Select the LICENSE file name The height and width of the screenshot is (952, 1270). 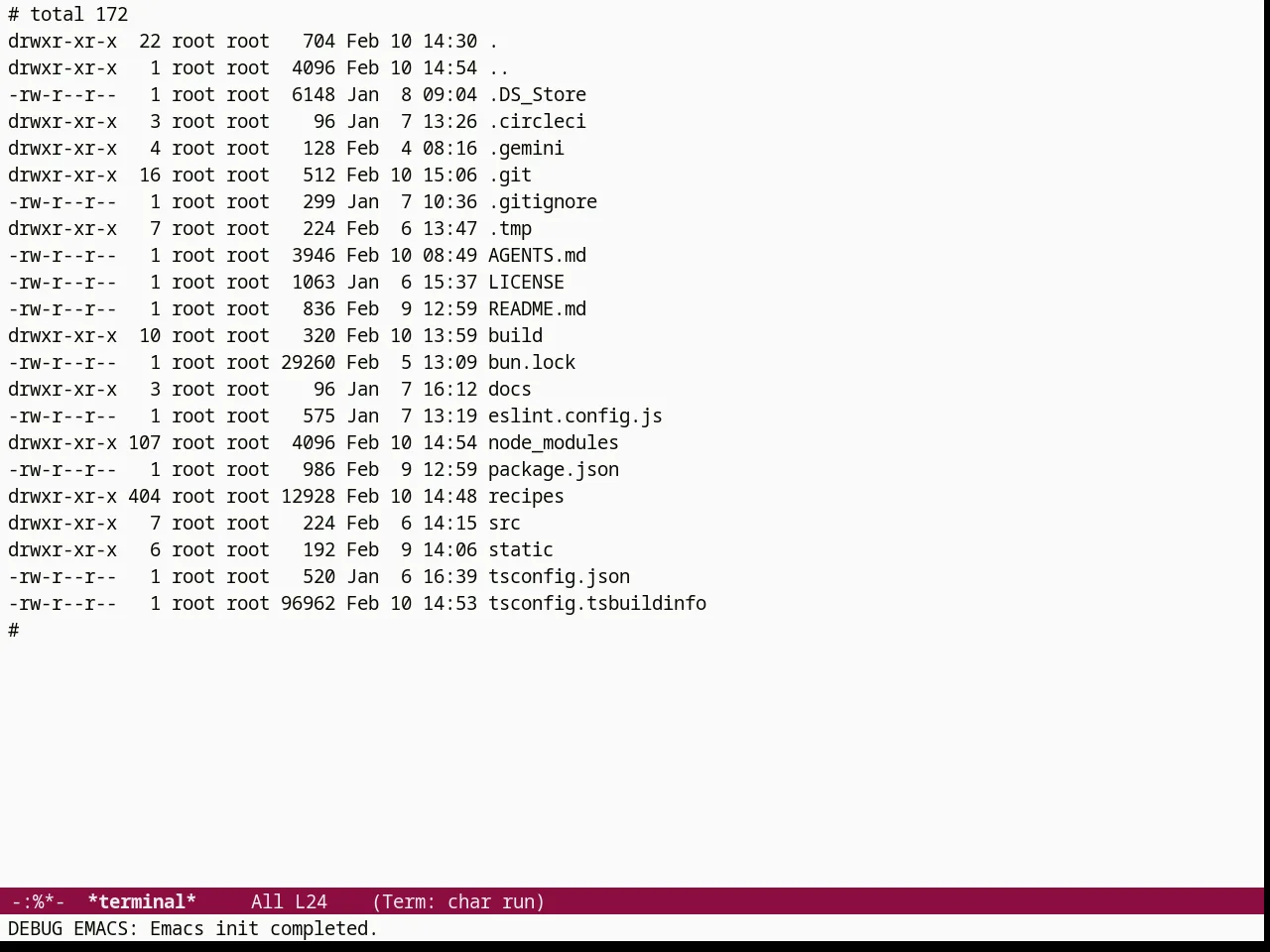(526, 282)
